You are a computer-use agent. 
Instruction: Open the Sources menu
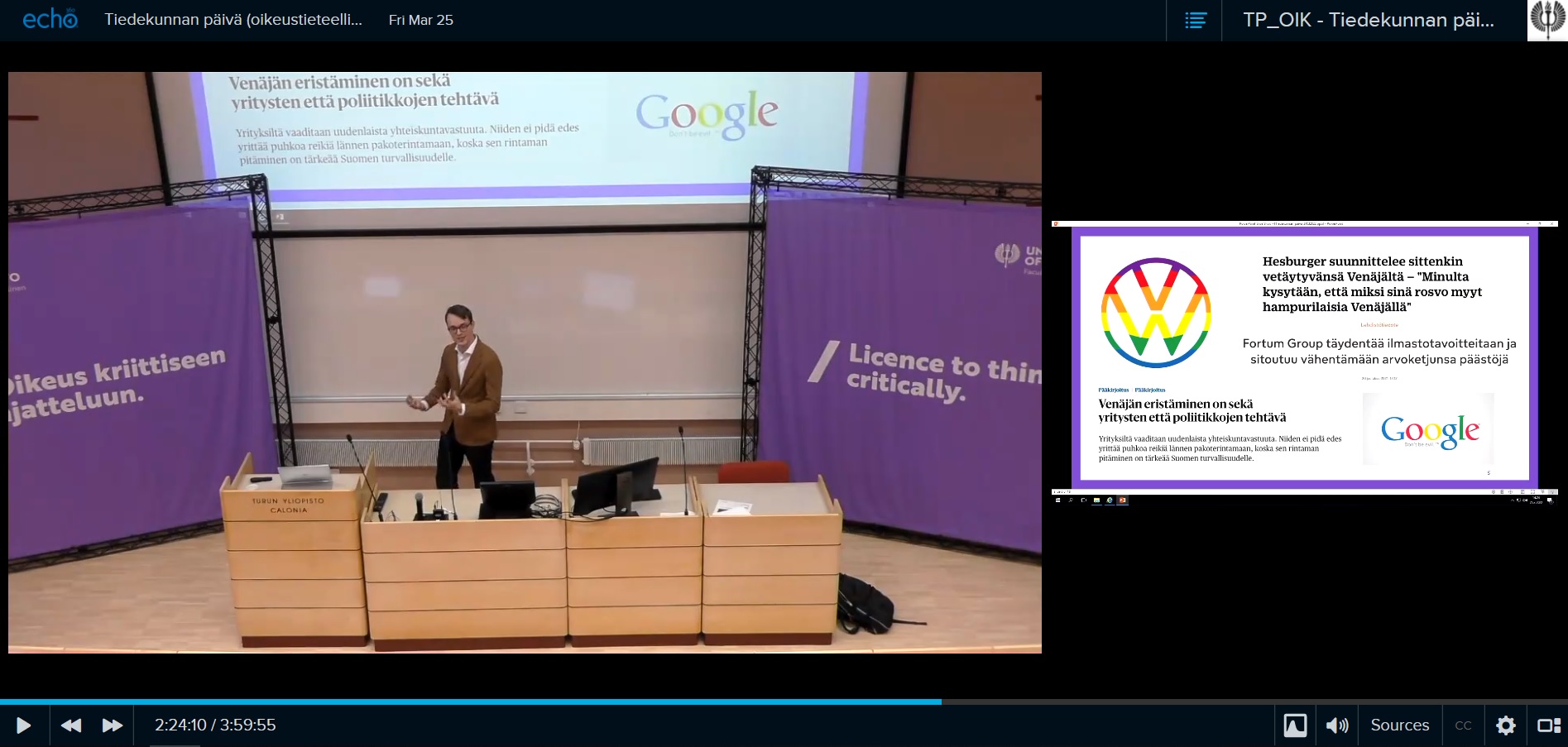point(1399,725)
